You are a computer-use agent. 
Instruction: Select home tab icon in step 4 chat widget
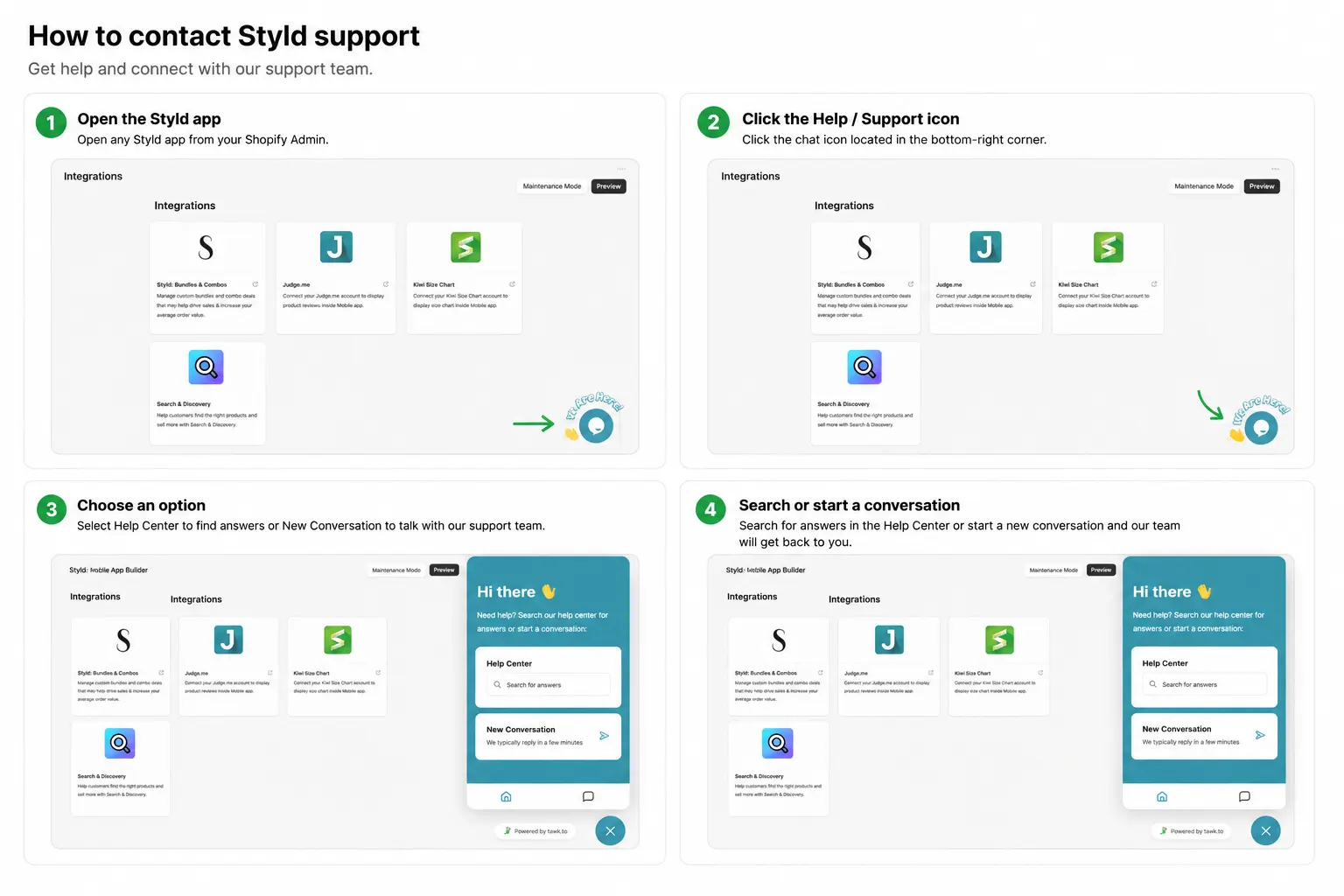coord(1162,797)
